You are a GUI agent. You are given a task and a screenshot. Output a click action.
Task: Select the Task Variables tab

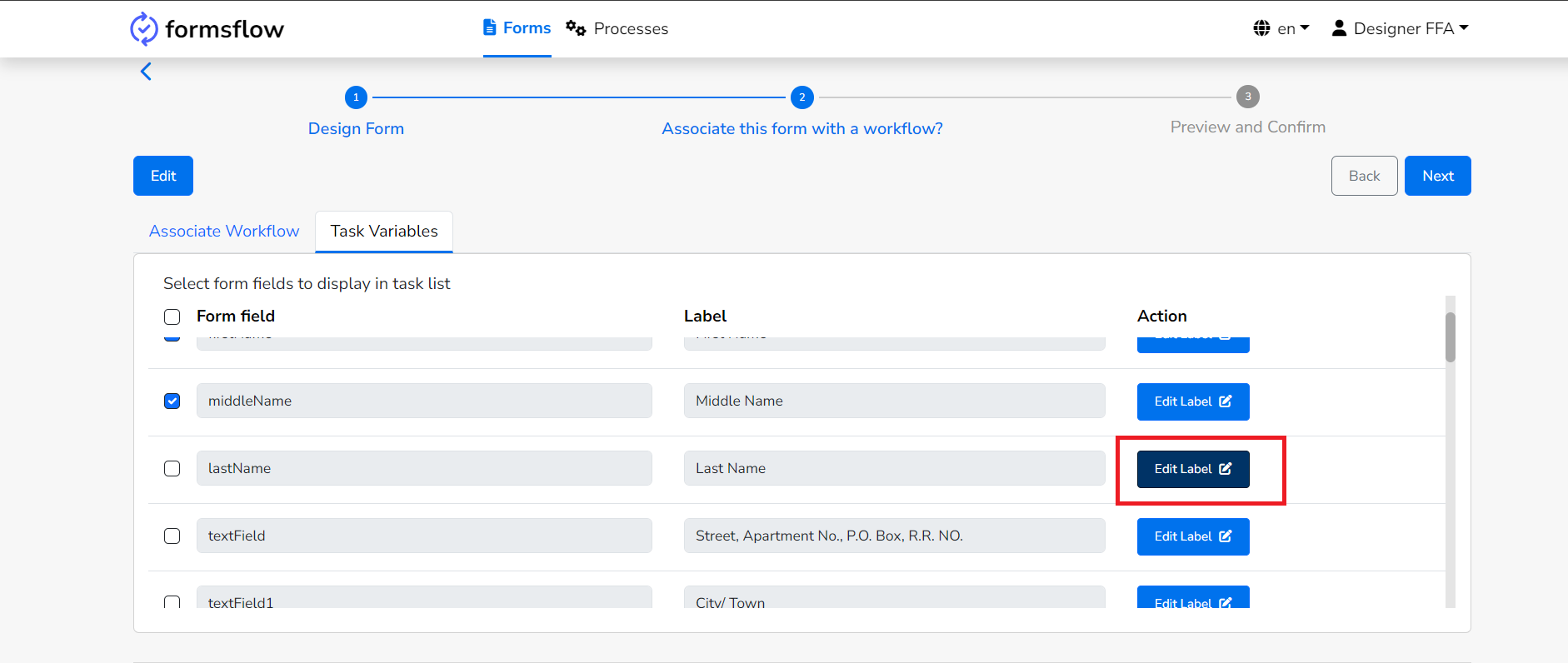[384, 232]
